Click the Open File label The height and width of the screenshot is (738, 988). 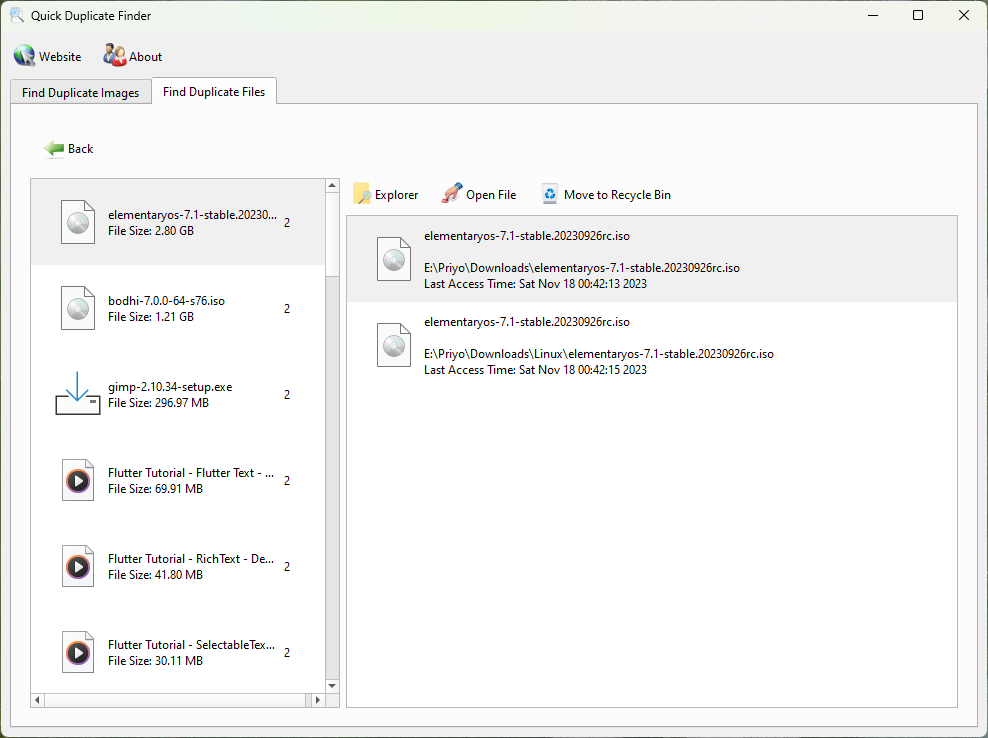point(491,195)
